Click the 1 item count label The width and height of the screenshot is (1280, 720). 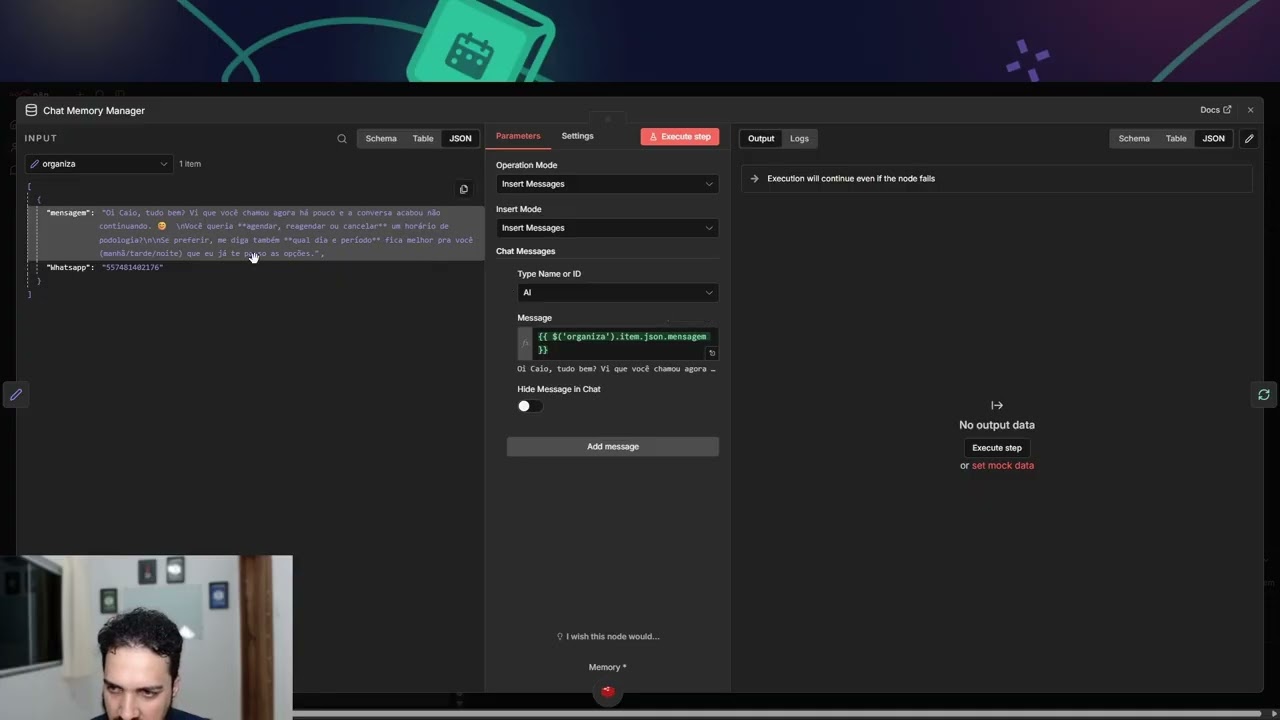[x=190, y=164]
